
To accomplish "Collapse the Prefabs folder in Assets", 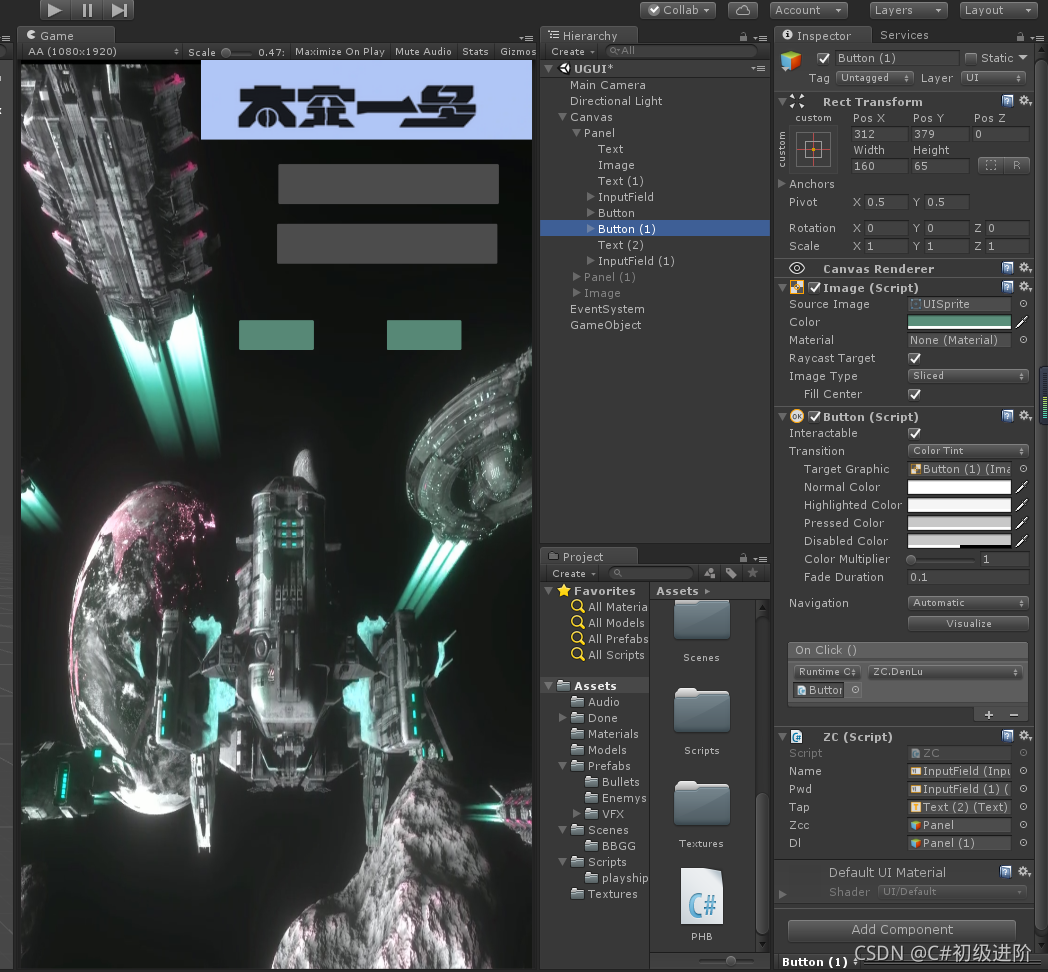I will [x=561, y=766].
